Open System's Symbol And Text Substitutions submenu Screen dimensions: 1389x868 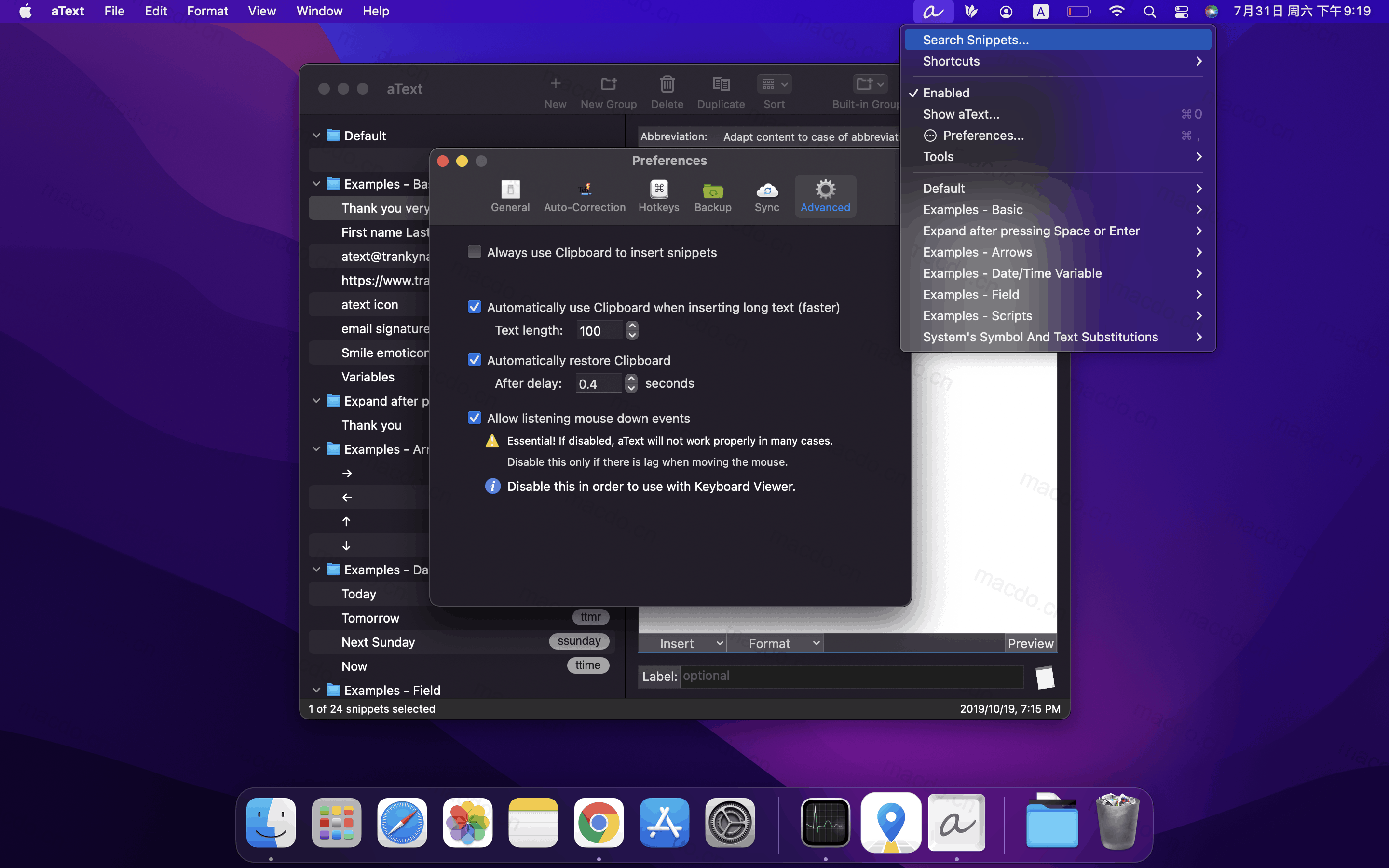pyautogui.click(x=1057, y=337)
